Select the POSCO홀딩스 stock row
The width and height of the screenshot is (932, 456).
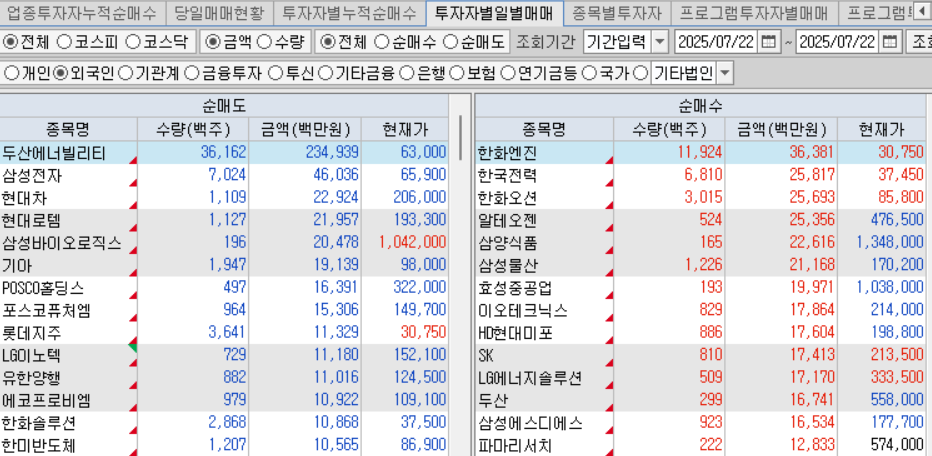[x=224, y=288]
